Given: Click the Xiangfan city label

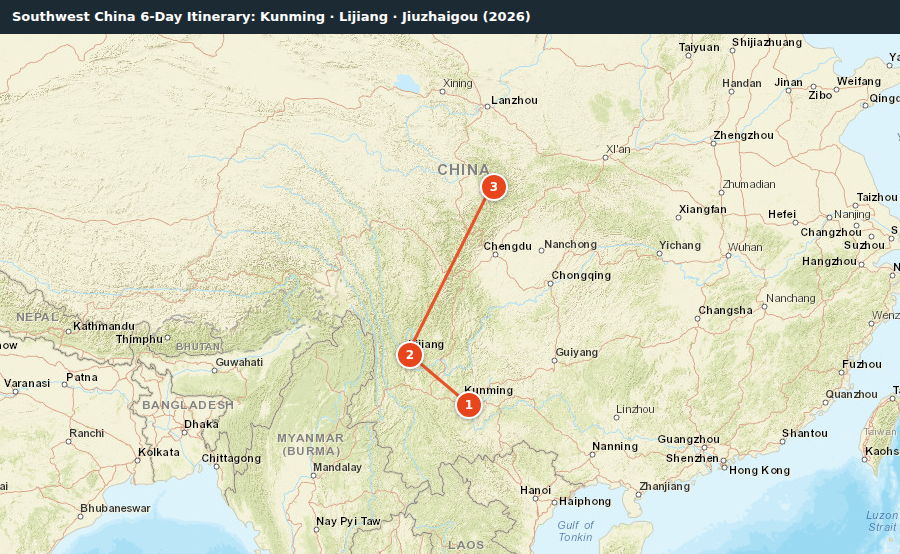Looking at the screenshot, I should (x=703, y=210).
